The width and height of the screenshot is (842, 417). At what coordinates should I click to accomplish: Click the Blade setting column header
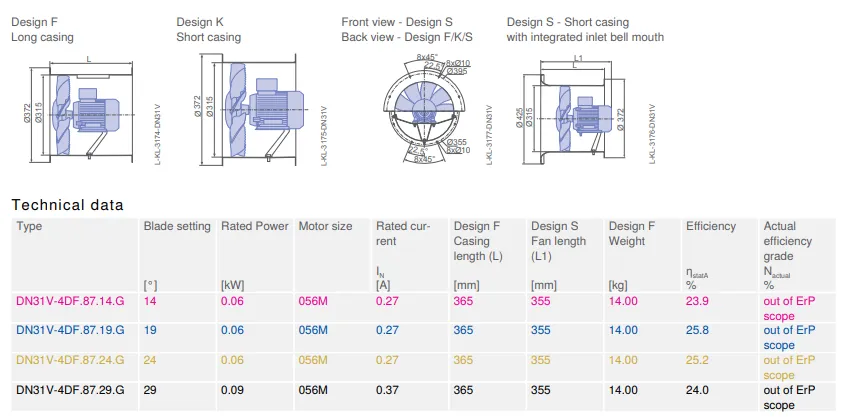(x=177, y=226)
